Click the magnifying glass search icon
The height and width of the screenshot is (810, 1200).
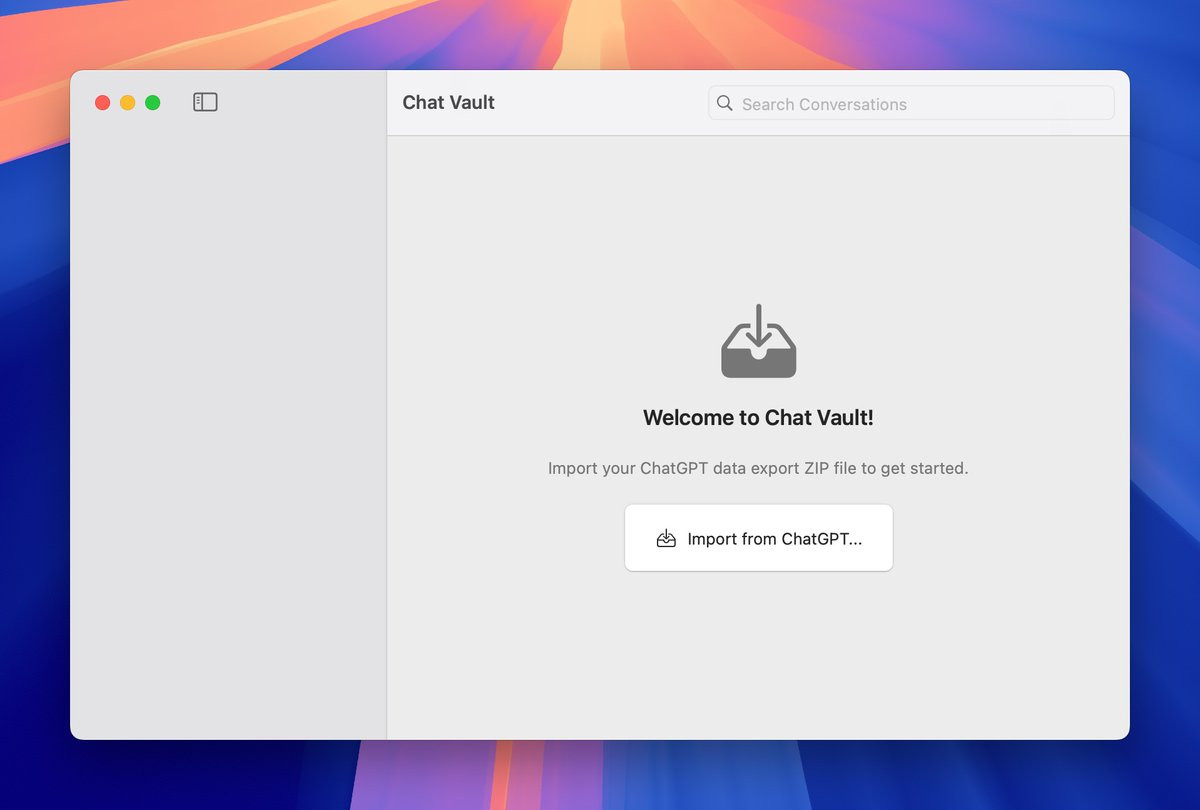(725, 103)
